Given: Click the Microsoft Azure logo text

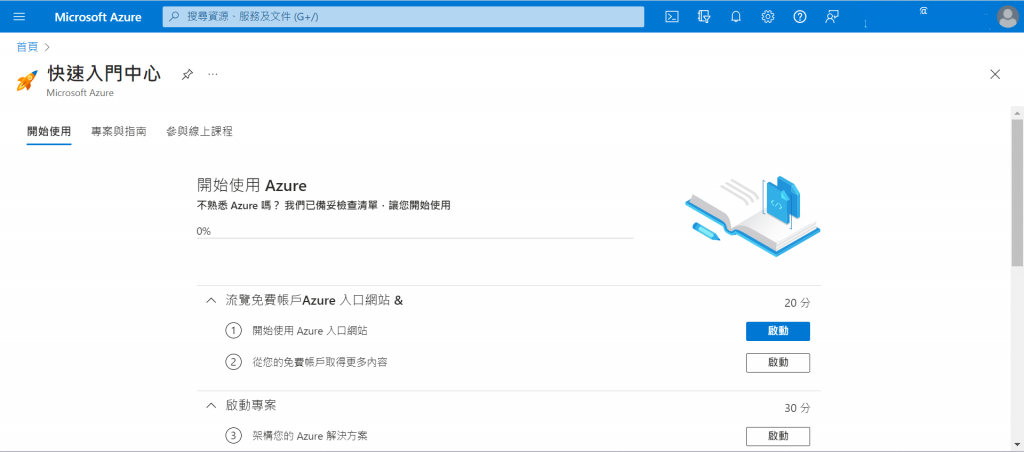Looking at the screenshot, I should click(98, 17).
